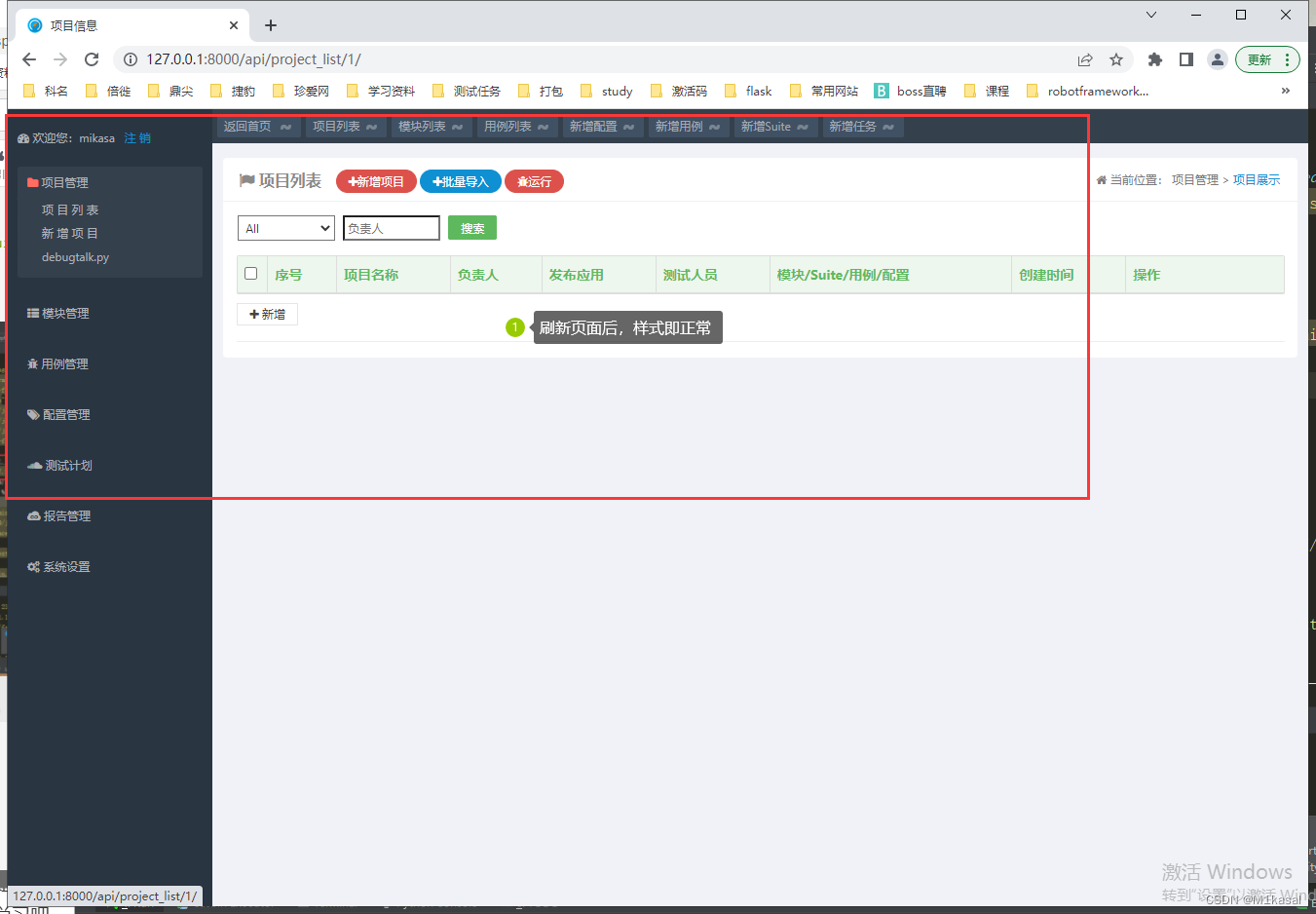Expand the 测试计划 sidebar menu
This screenshot has height=914, width=1316.
[x=59, y=465]
